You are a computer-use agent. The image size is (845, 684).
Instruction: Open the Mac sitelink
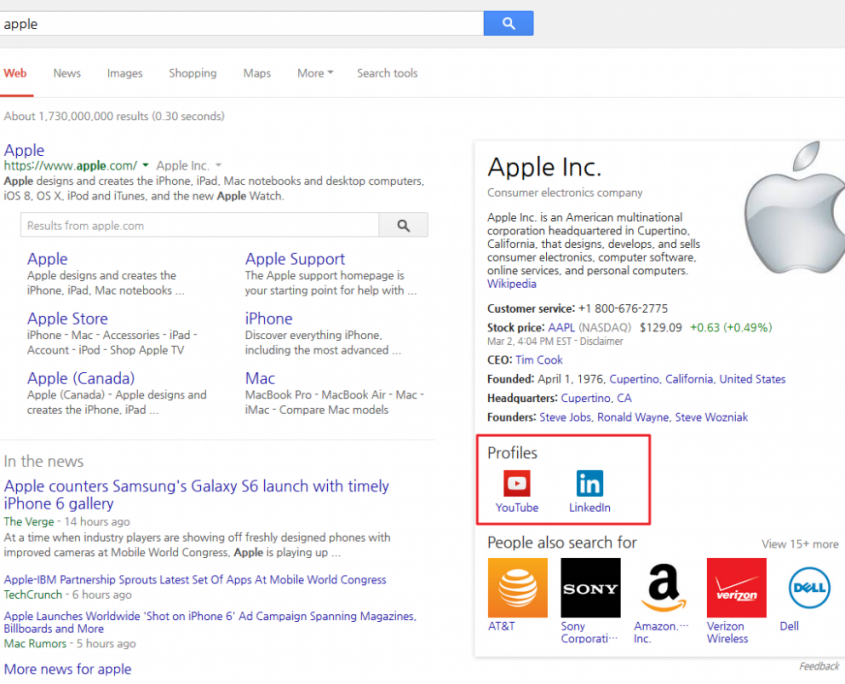(260, 378)
